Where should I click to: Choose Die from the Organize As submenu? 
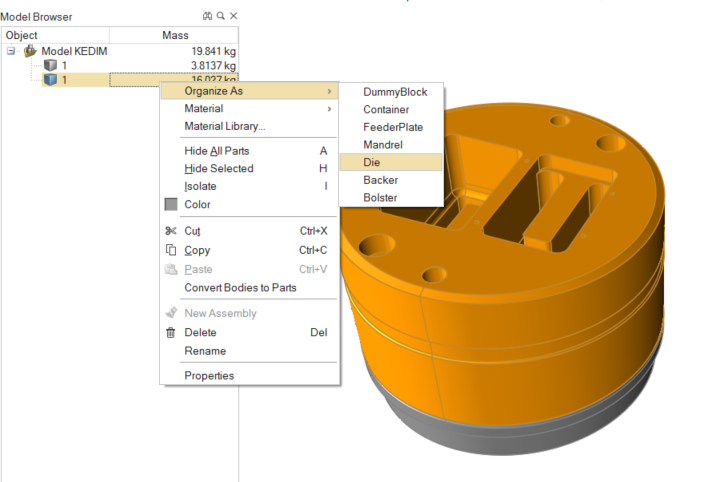click(372, 162)
